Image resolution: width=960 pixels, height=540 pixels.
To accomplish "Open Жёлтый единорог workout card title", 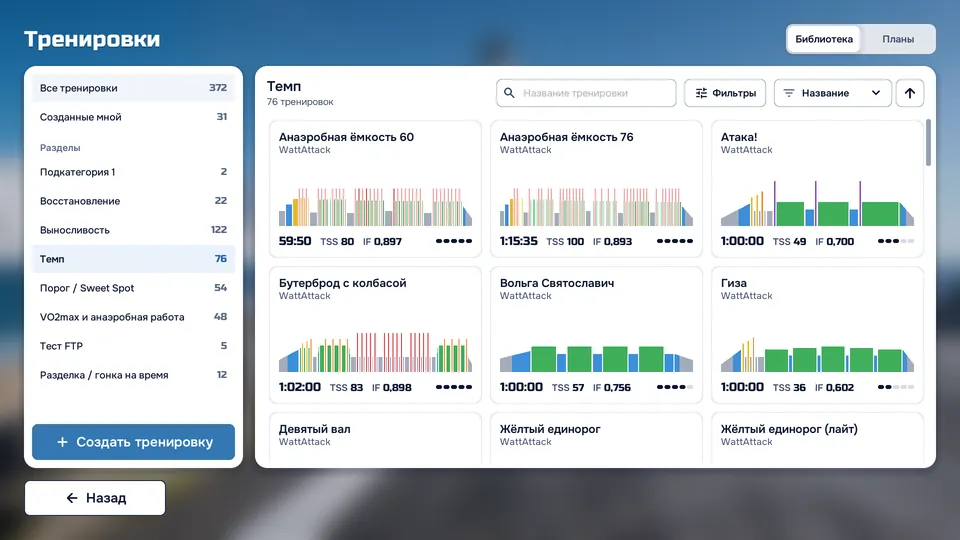I will tap(550, 429).
